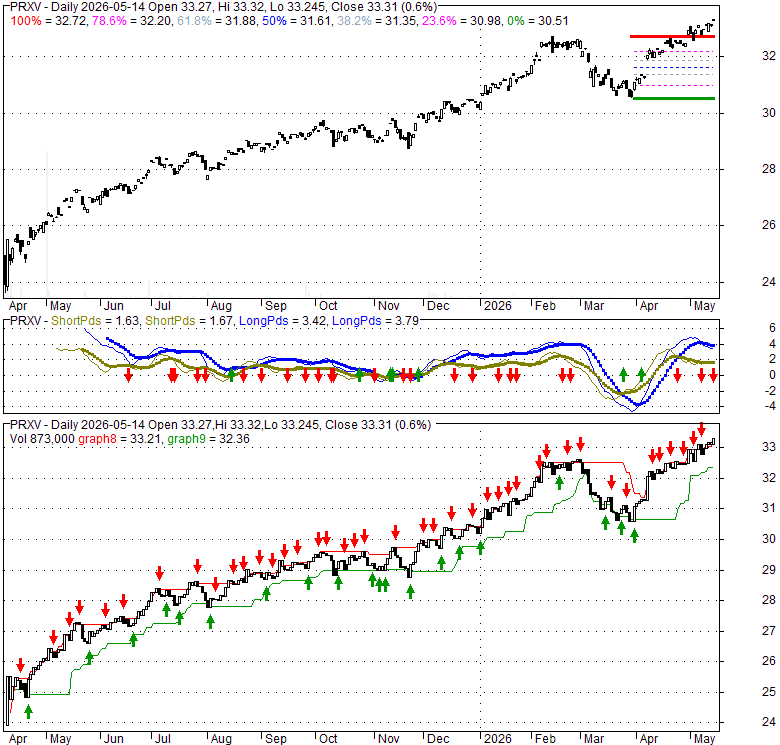Viewport: 780px width, 745px height.
Task: Click the thick red 100% resistance line
Action: (x=672, y=36)
